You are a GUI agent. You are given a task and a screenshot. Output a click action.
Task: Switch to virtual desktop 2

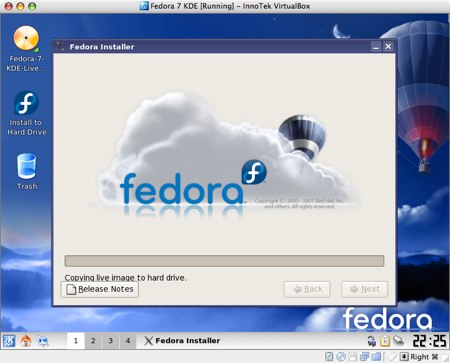(x=93, y=341)
